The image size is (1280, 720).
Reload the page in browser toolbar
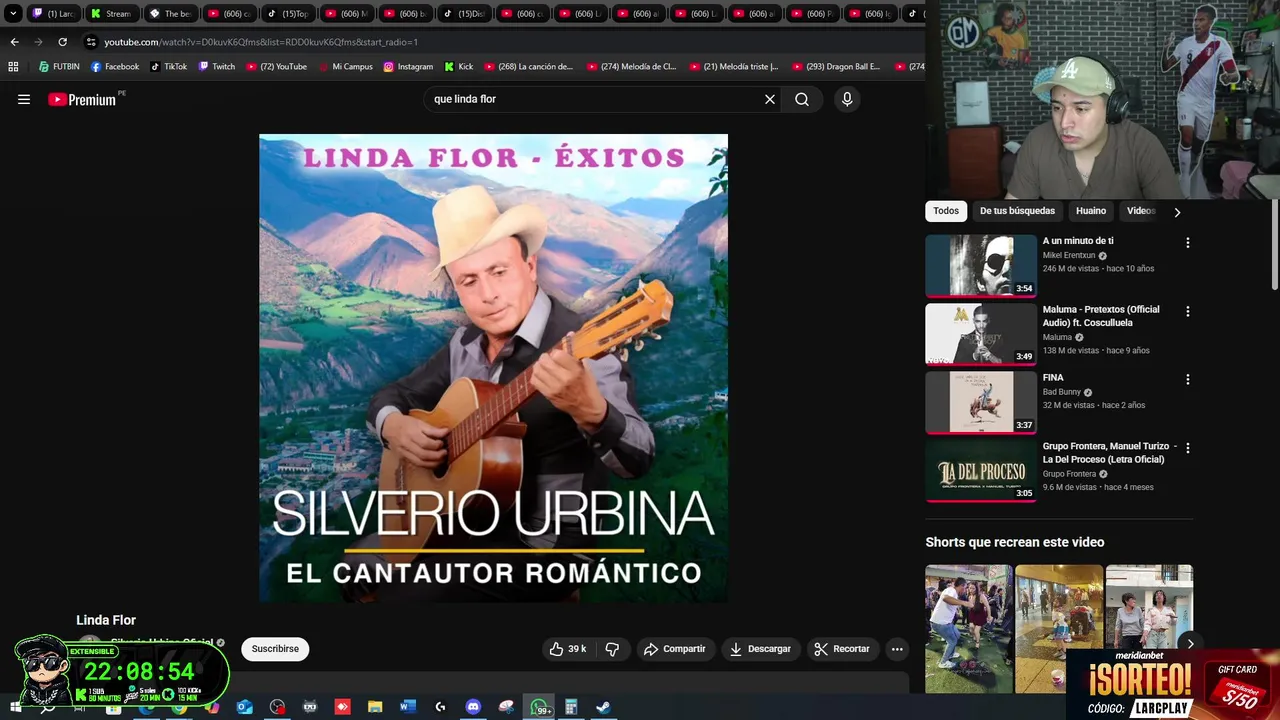click(x=62, y=42)
